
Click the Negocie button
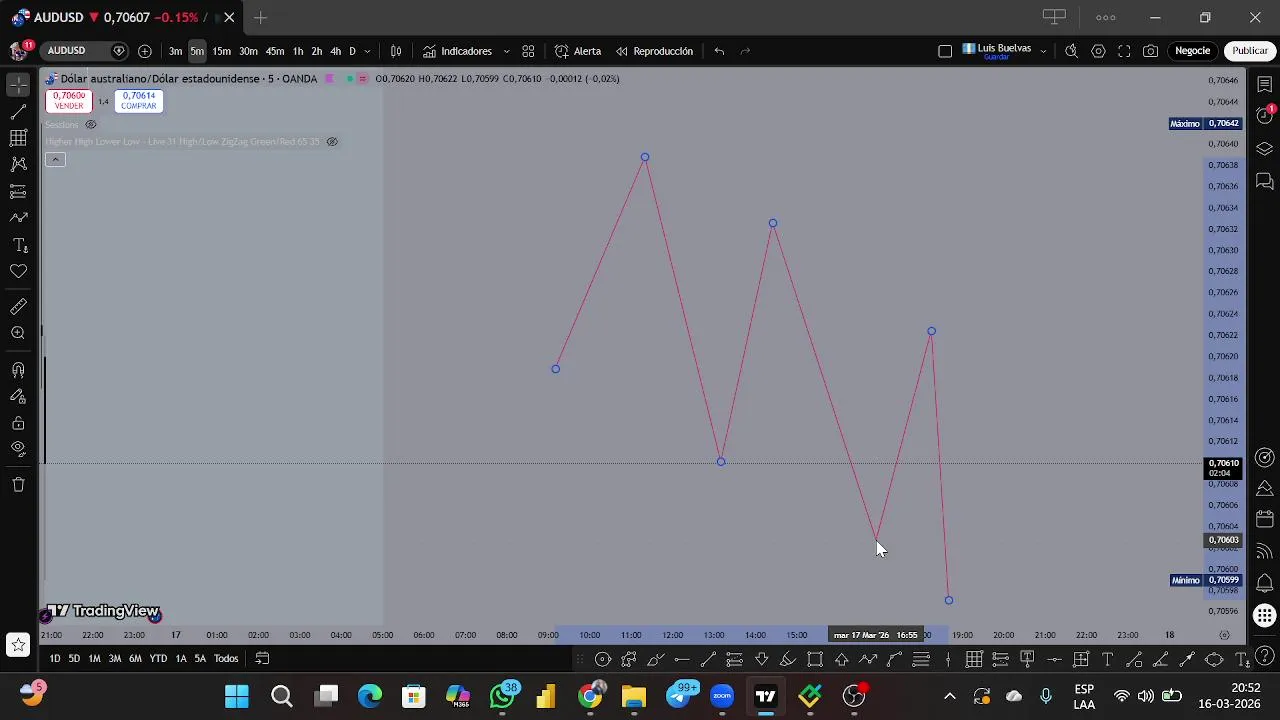click(1192, 51)
